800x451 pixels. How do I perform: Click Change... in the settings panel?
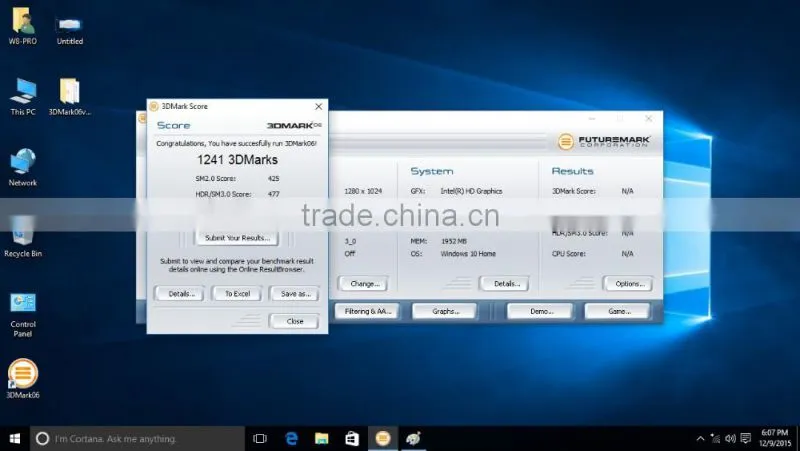pyautogui.click(x=363, y=284)
